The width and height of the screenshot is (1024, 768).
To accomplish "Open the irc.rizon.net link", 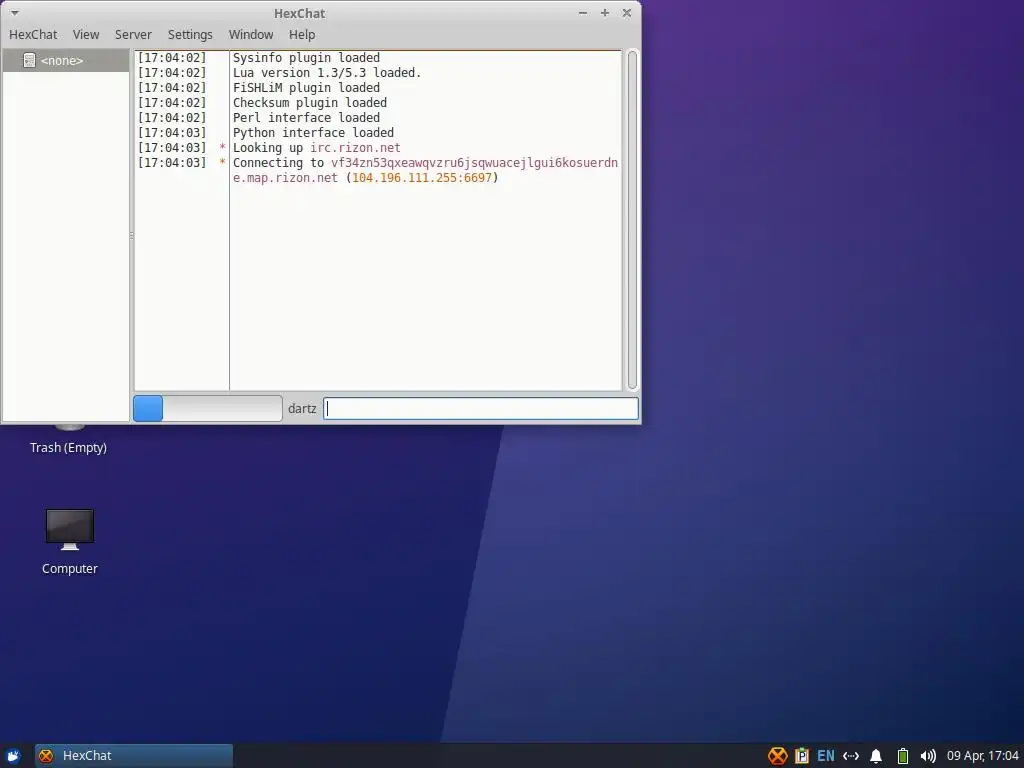I will [x=355, y=148].
